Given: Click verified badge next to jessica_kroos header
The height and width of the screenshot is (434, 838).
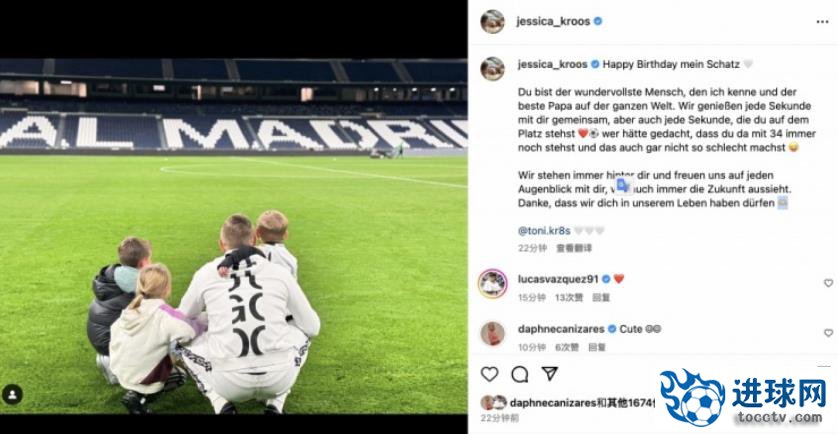Looking at the screenshot, I should [598, 21].
